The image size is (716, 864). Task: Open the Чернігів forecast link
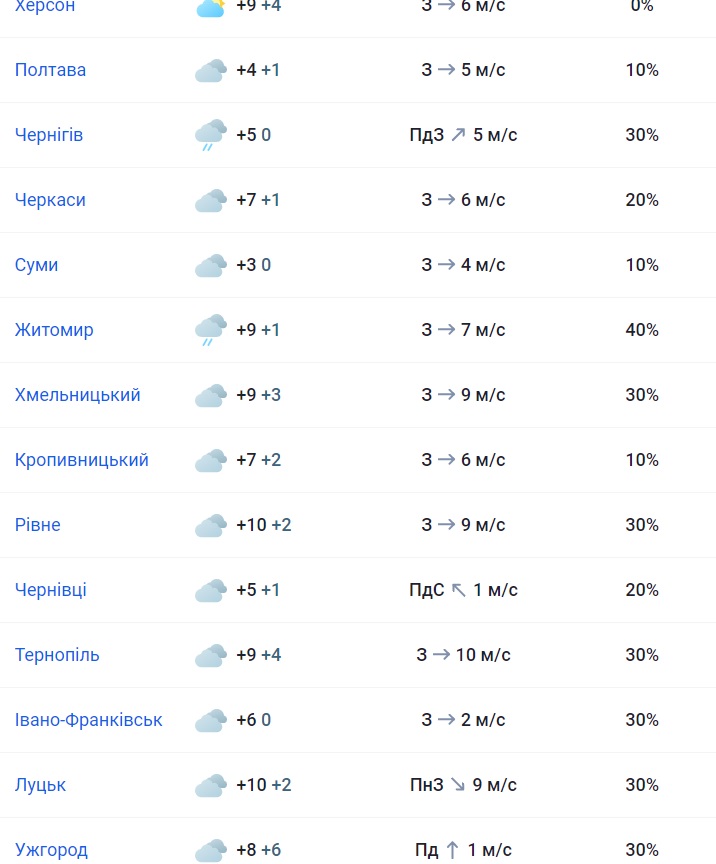[x=49, y=135]
